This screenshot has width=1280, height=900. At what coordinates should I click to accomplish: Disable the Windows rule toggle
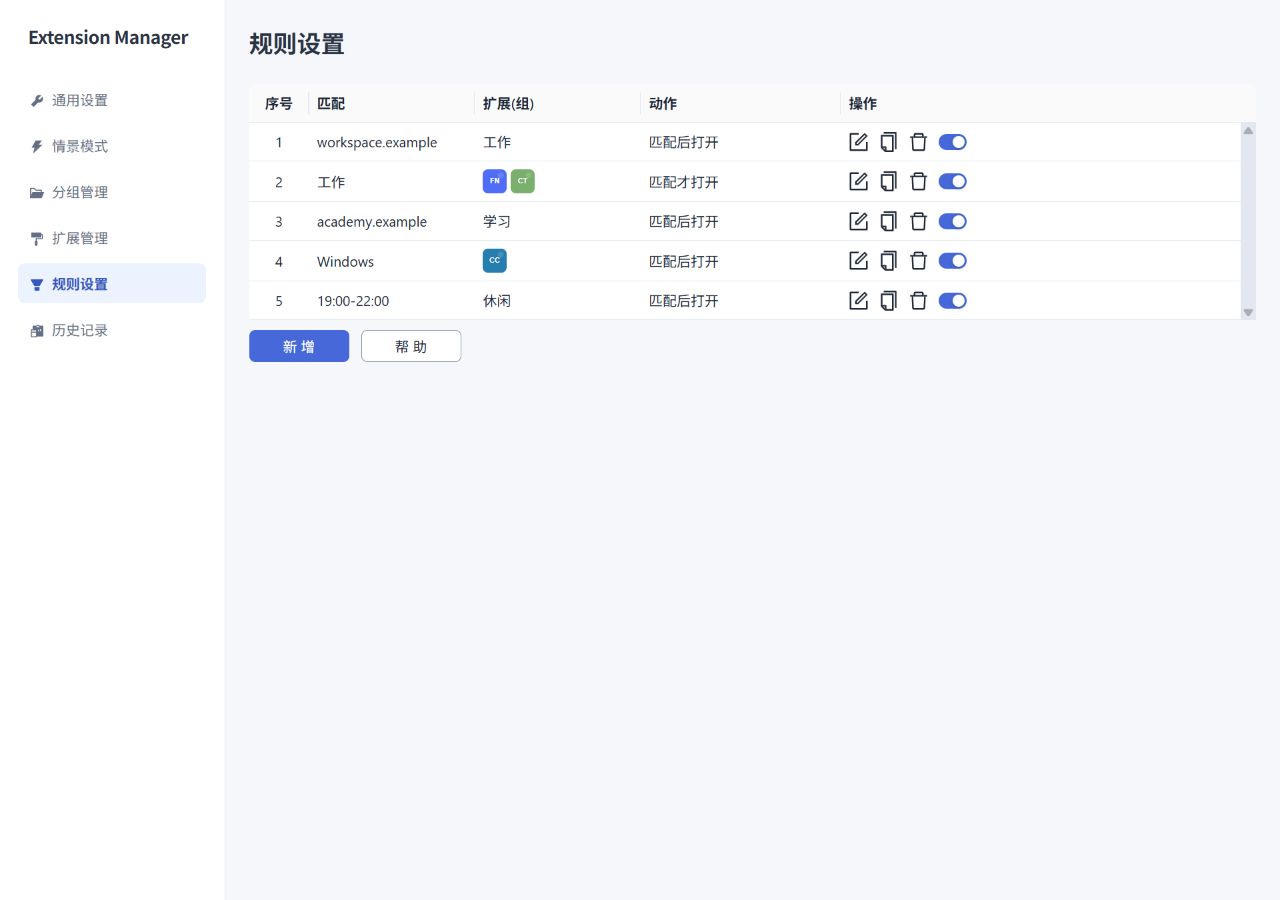pyautogui.click(x=952, y=261)
